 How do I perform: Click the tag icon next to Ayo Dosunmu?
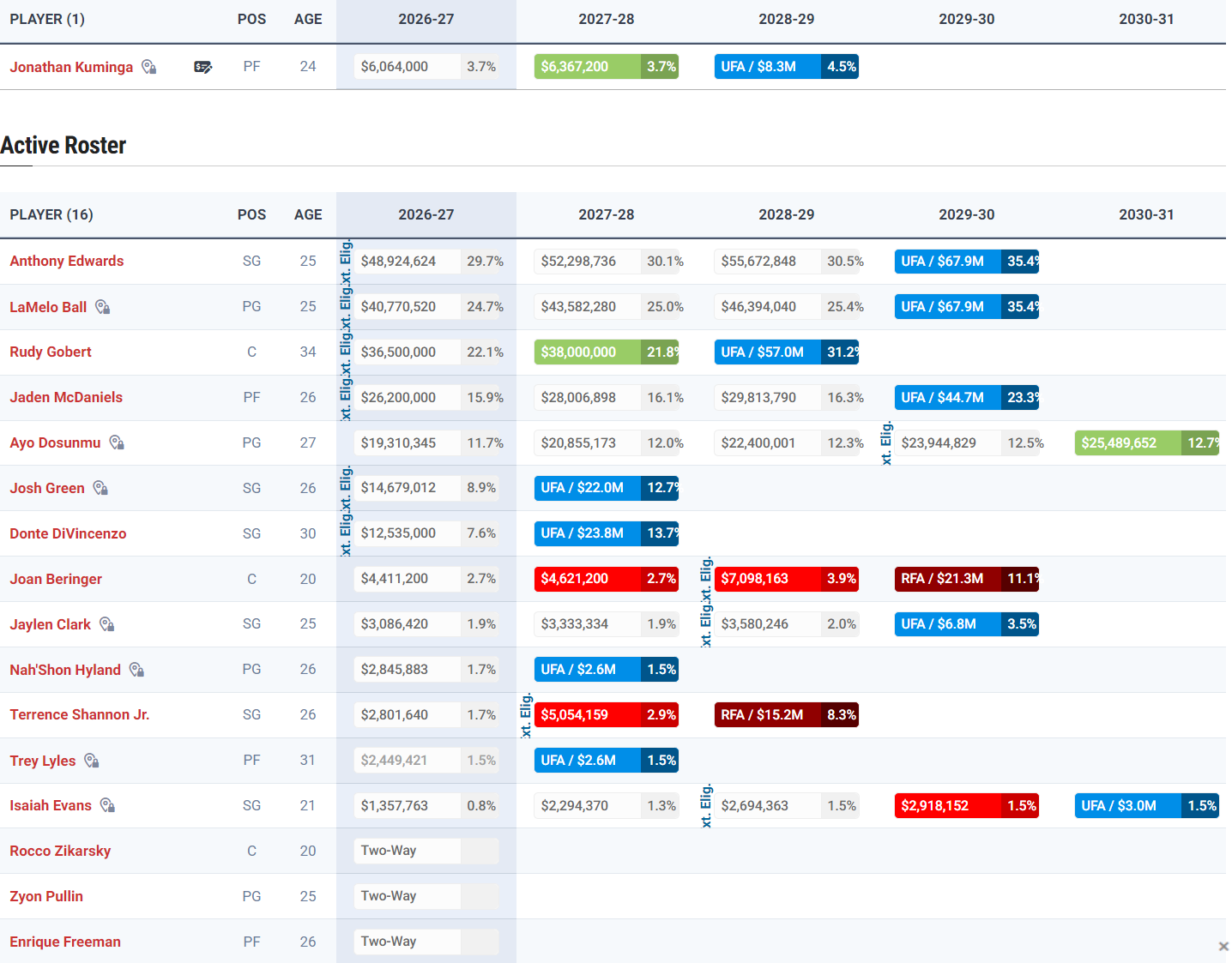(117, 442)
